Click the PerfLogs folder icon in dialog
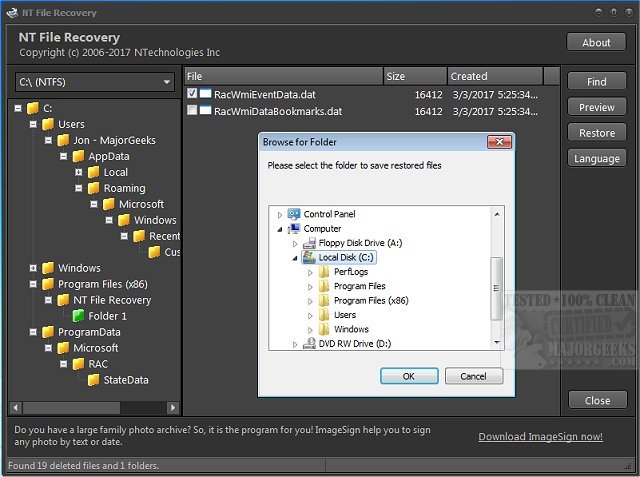640x477 pixels. 324,272
